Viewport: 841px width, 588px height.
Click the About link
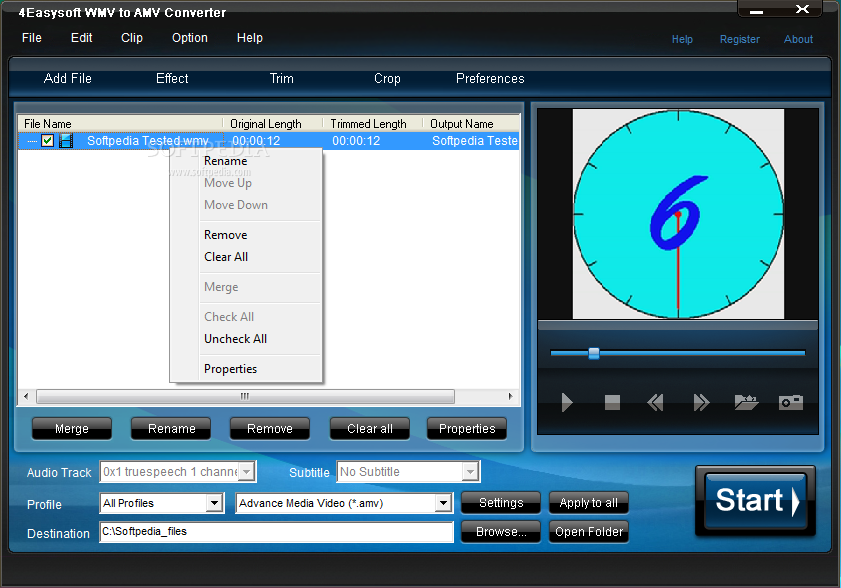pyautogui.click(x=798, y=39)
